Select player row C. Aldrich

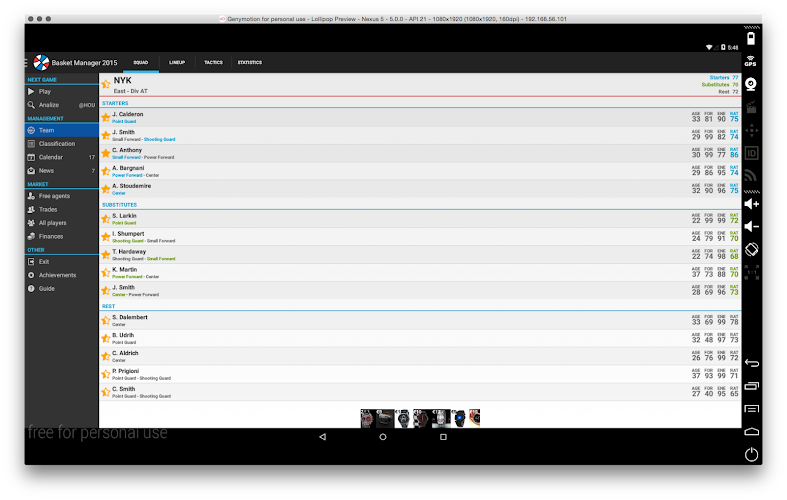click(420, 356)
